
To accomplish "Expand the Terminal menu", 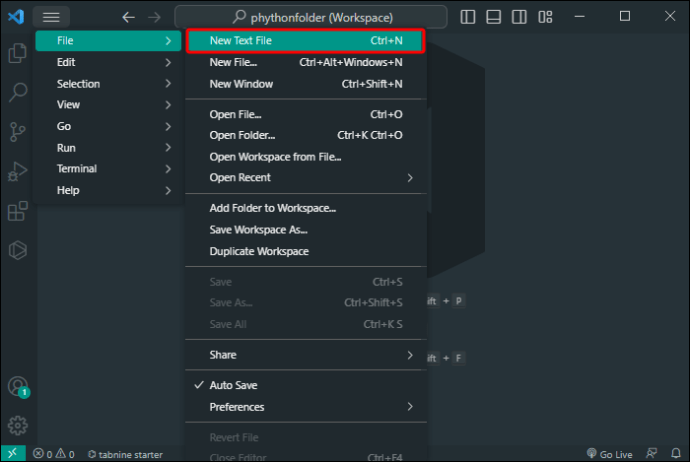I will tap(108, 169).
